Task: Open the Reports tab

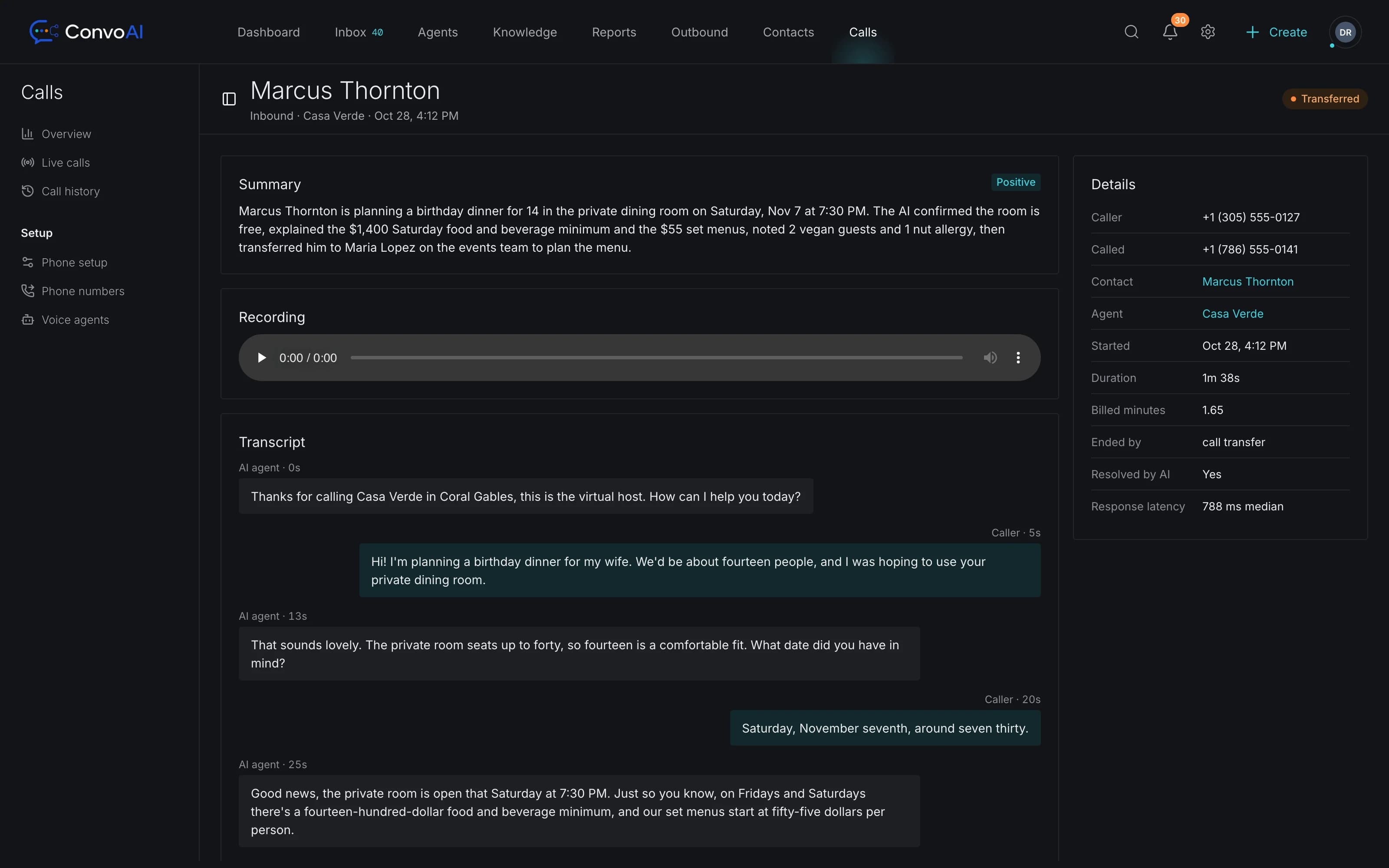Action: tap(614, 32)
